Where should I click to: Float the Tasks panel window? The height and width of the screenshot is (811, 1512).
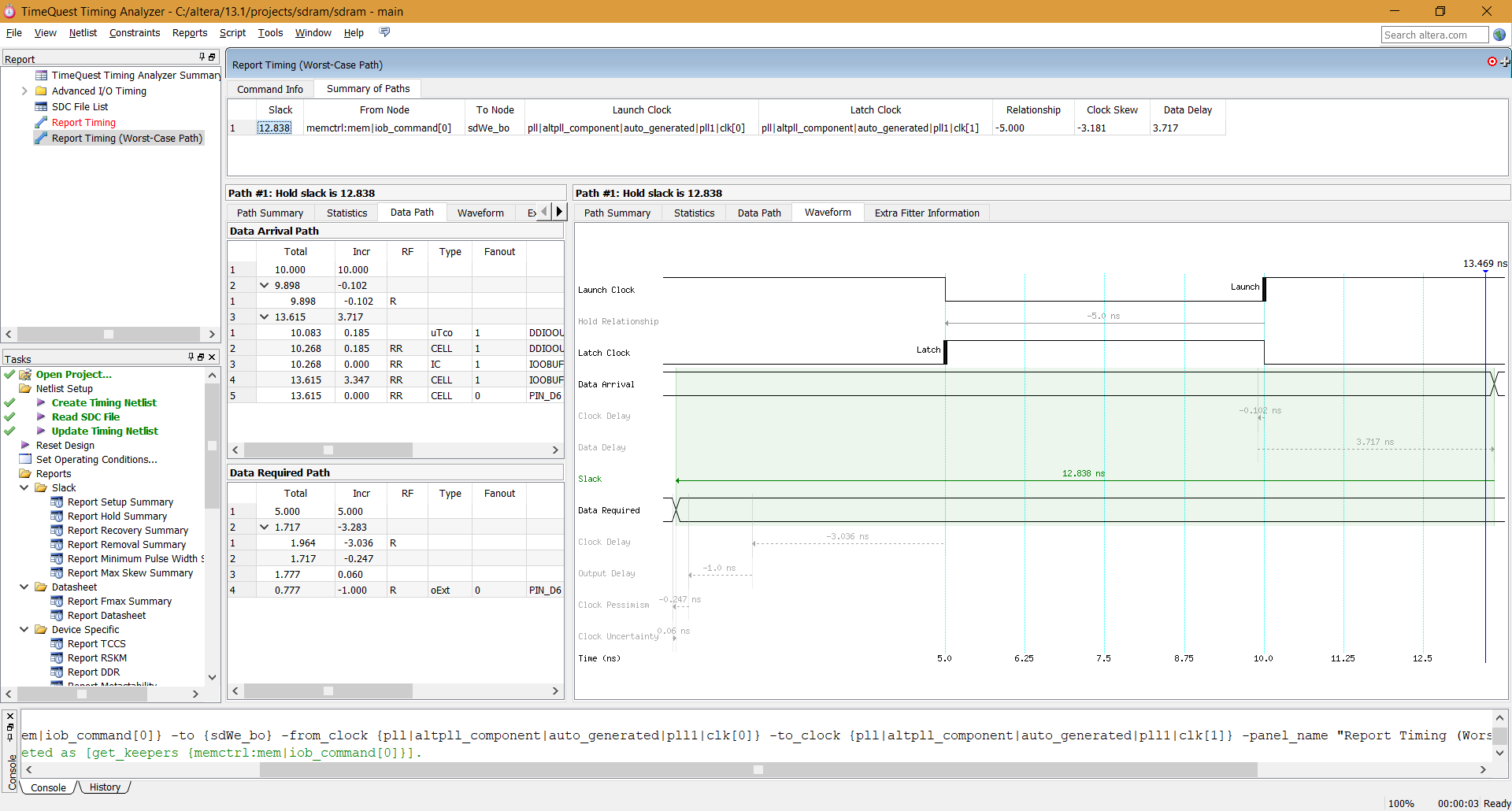(201, 357)
